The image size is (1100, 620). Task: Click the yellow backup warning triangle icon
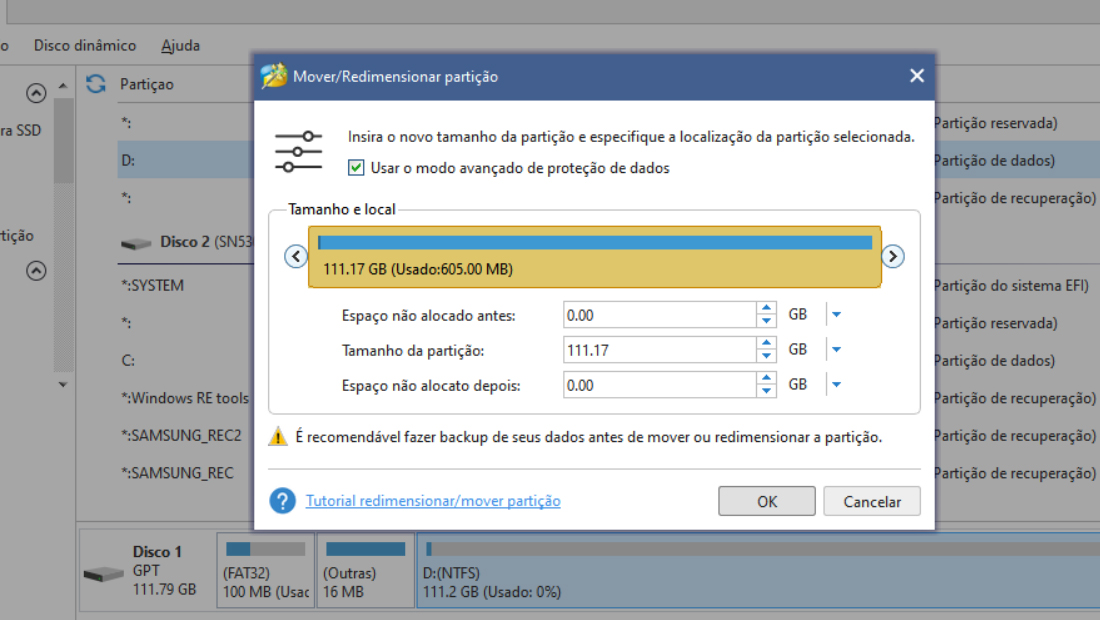(x=278, y=437)
